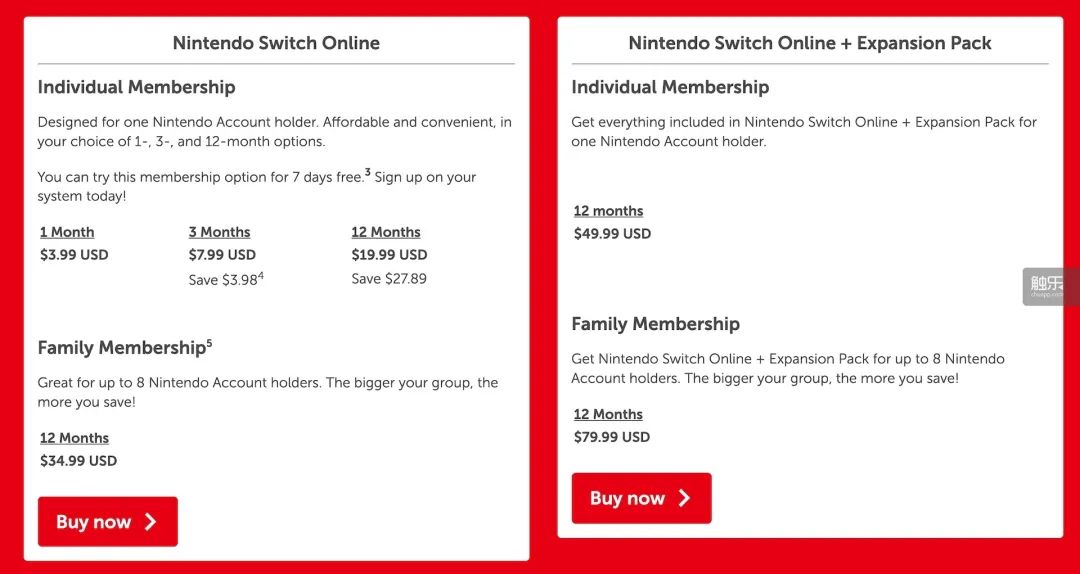The image size is (1080, 574).
Task: Click the chevron on Switch Online's Buy now
Action: pyautogui.click(x=151, y=522)
